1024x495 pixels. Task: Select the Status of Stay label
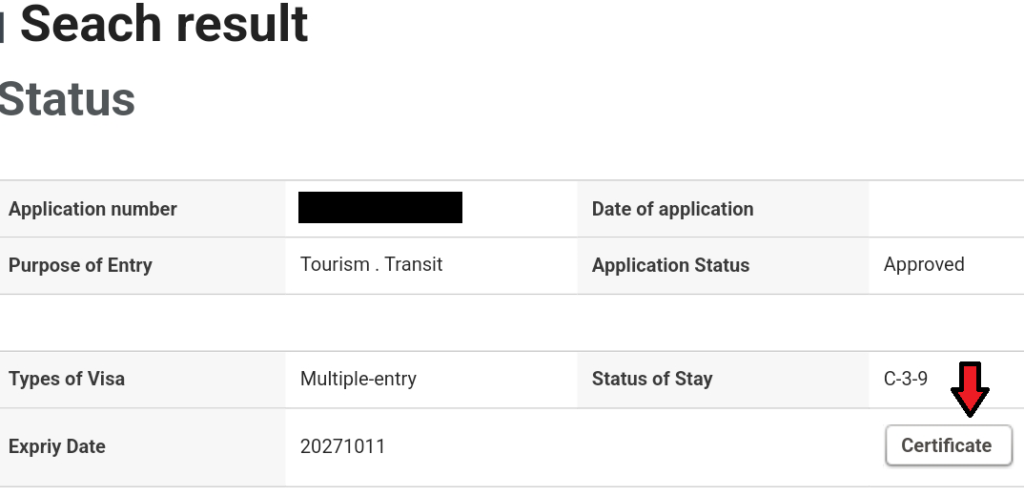coord(652,379)
